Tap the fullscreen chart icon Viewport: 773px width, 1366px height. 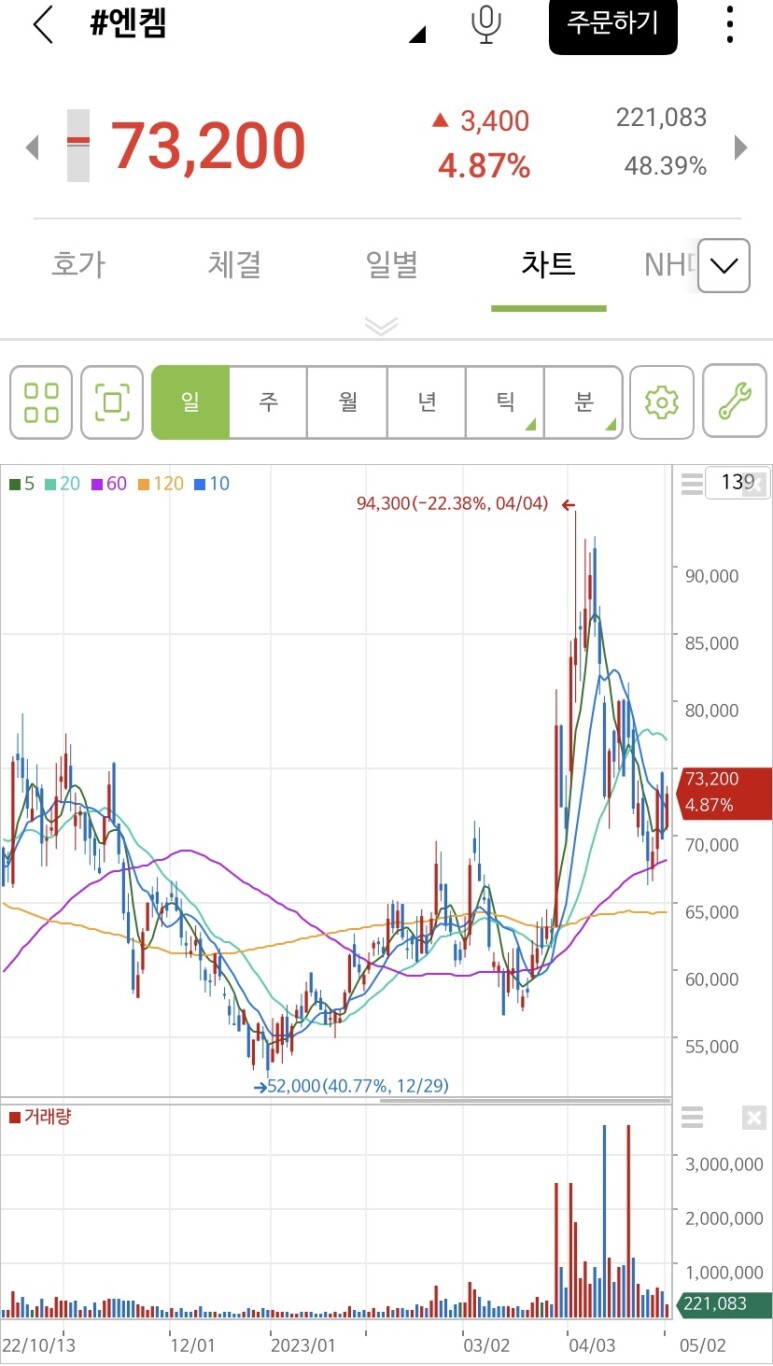pos(112,402)
